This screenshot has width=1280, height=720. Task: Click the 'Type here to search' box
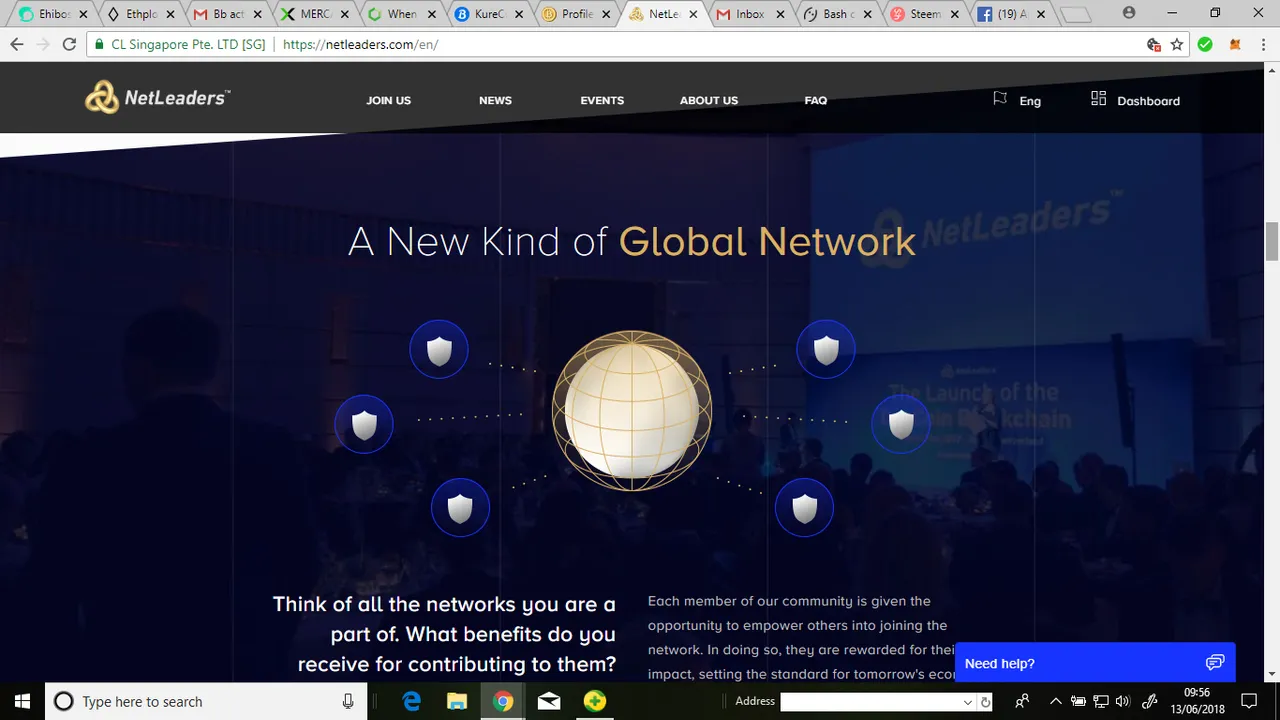207,702
